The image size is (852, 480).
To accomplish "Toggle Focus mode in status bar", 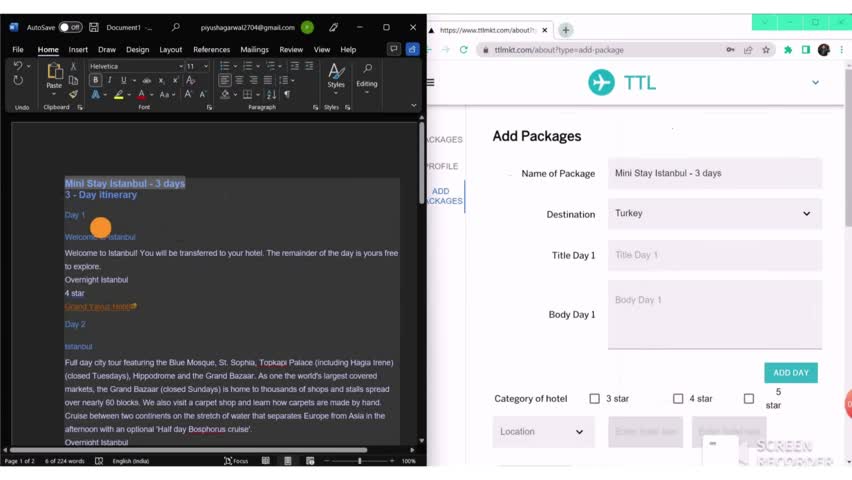I will 236,461.
